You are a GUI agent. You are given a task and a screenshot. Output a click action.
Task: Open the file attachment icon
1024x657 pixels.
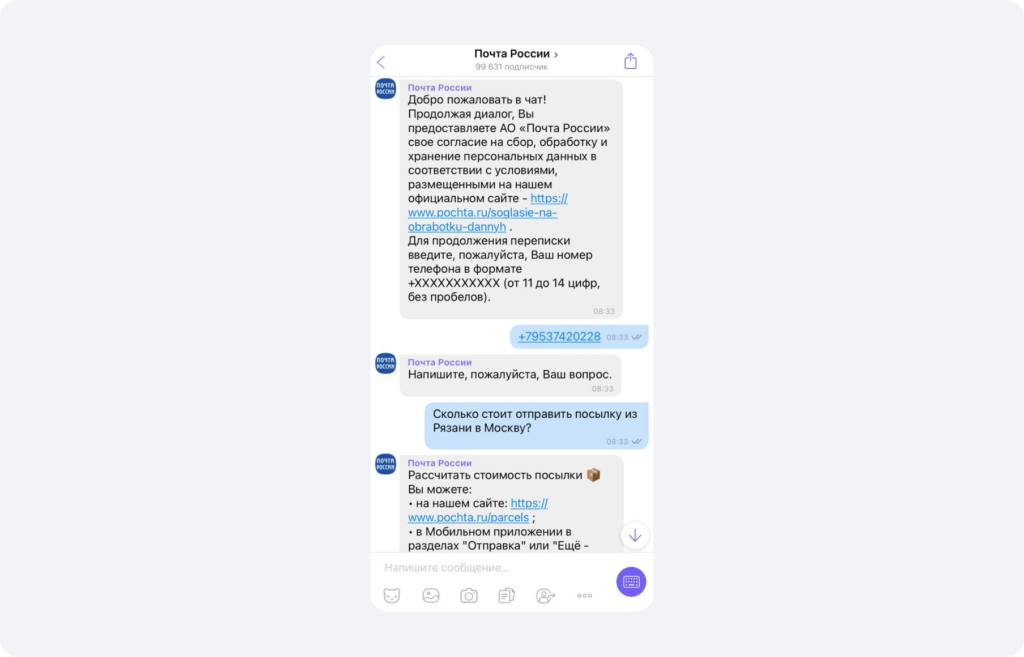(x=507, y=596)
